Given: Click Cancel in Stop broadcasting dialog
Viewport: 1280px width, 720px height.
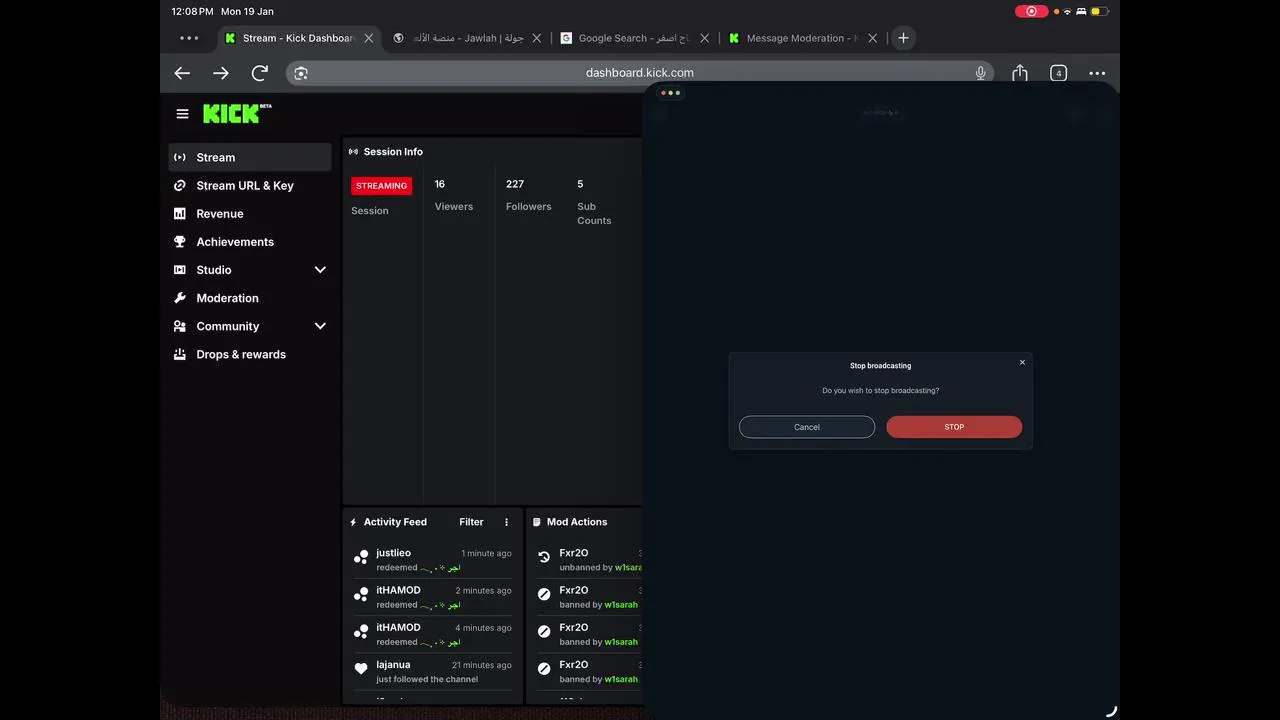Looking at the screenshot, I should pos(807,427).
